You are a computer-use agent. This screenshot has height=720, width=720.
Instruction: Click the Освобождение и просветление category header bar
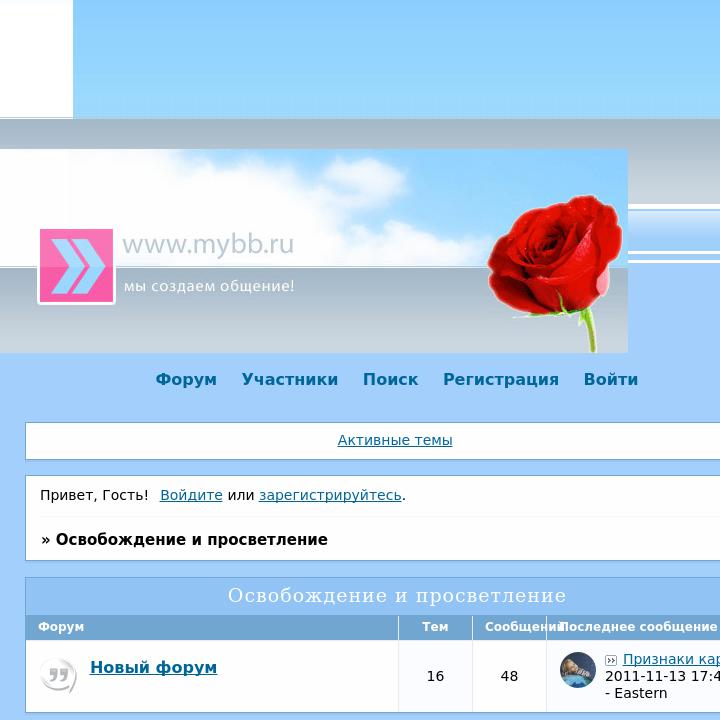coord(373,596)
